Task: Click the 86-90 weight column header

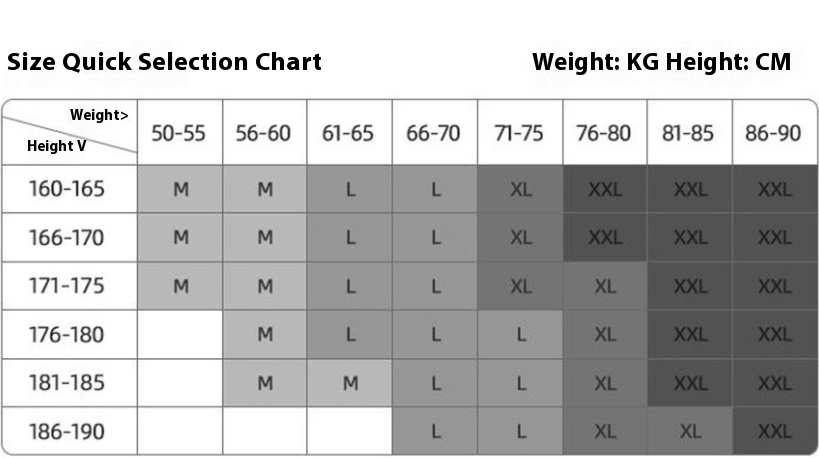Action: (x=773, y=133)
